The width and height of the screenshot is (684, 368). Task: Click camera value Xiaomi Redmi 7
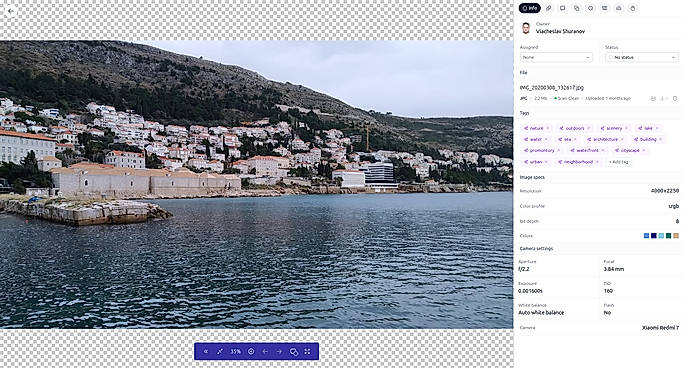tap(660, 327)
